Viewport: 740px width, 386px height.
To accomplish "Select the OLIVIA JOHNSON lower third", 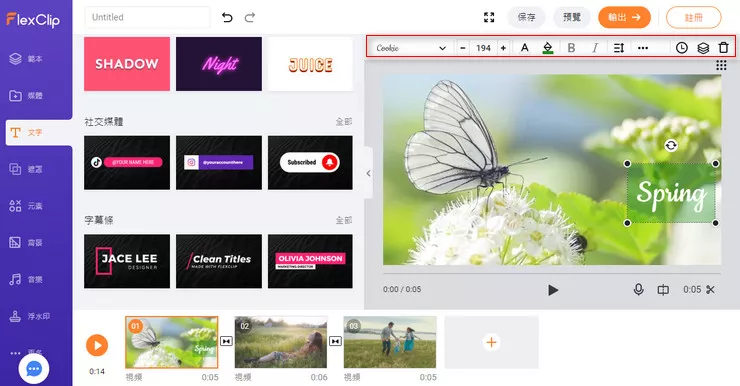I will (310, 261).
